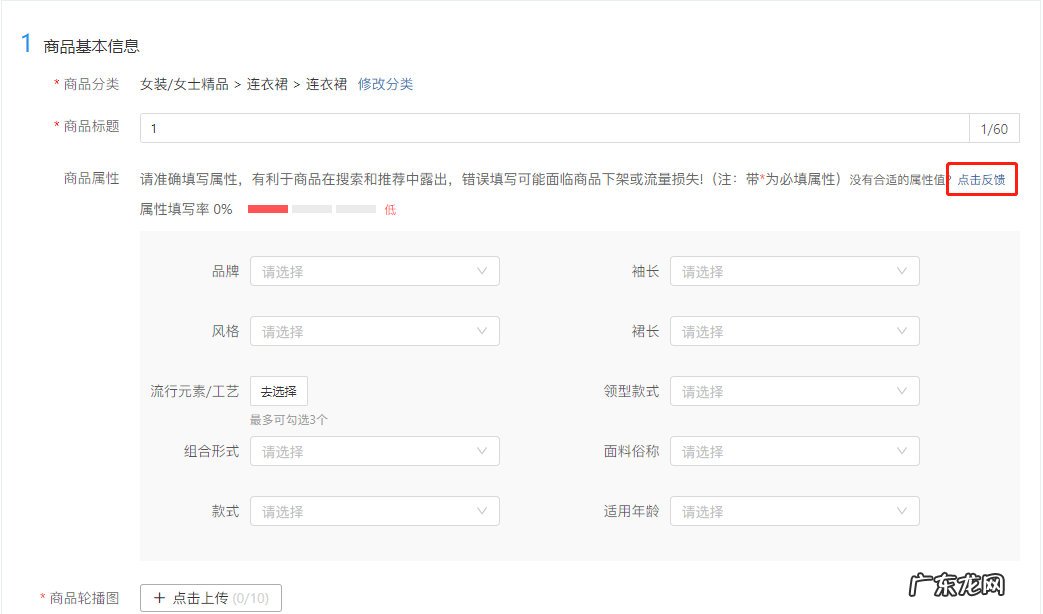Open the 组合形式 combination dropdown
1043x614 pixels.
pyautogui.click(x=375, y=451)
